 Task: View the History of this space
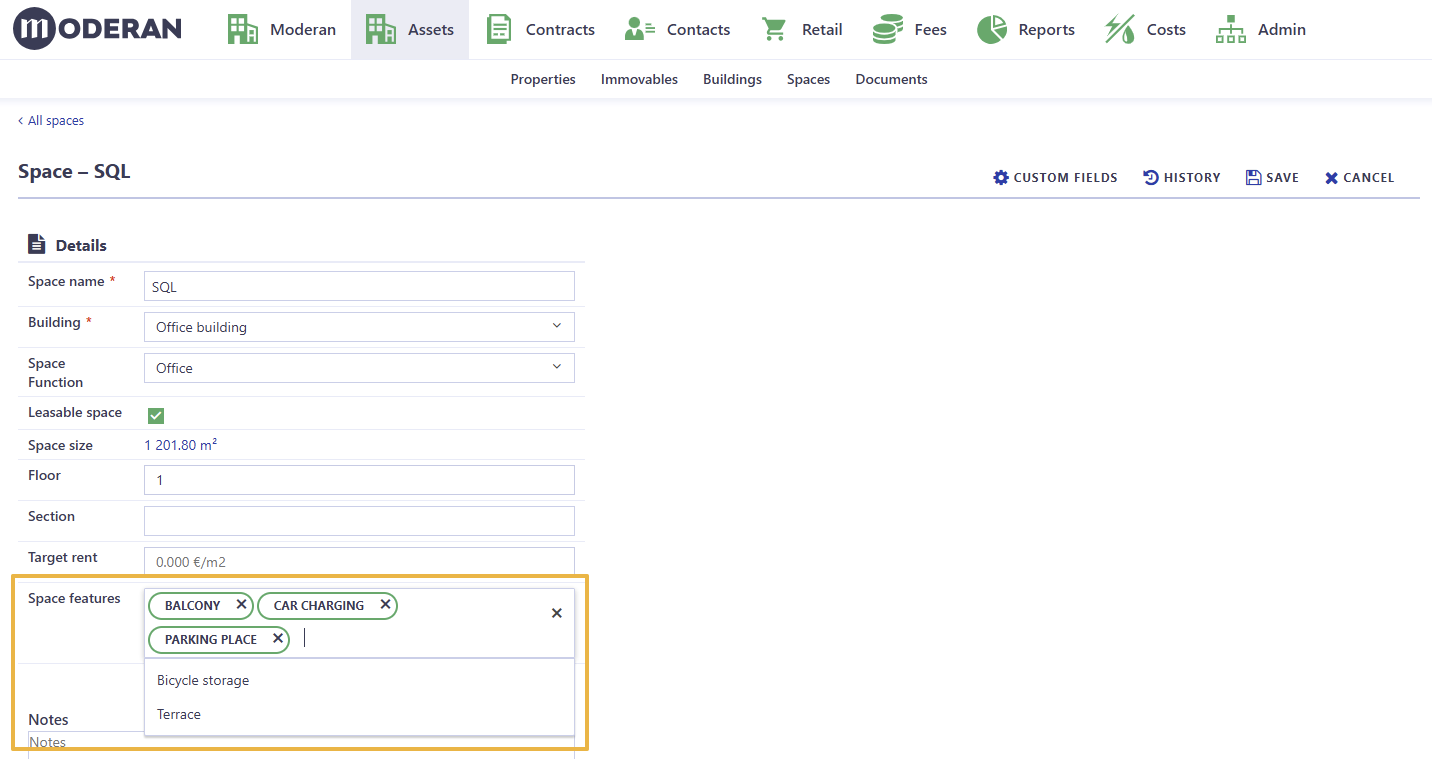1182,177
